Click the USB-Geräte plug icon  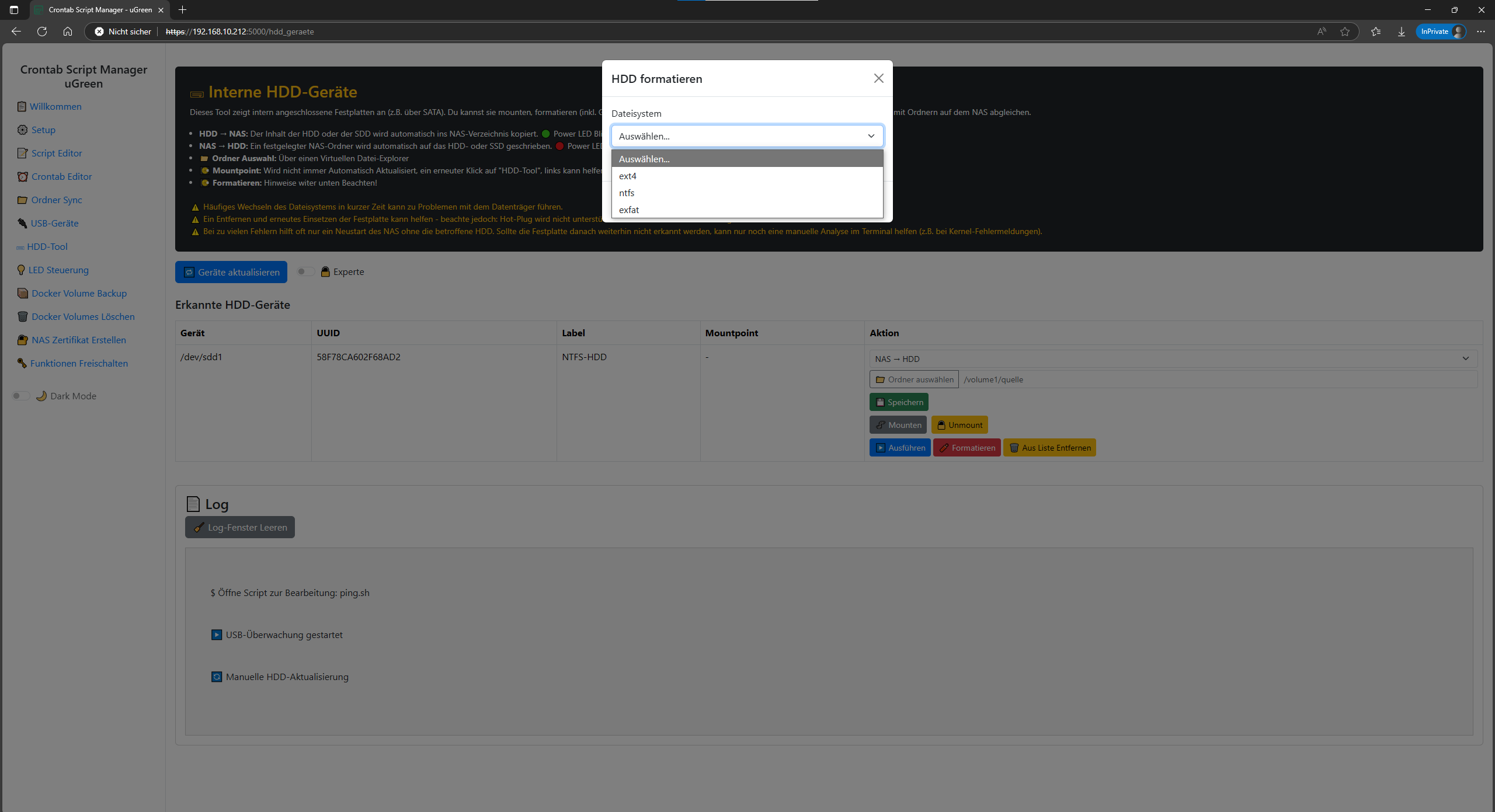pyautogui.click(x=22, y=223)
